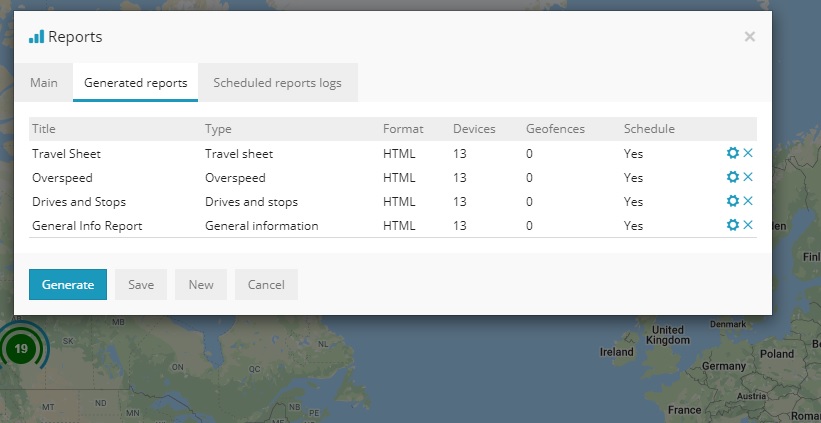Image resolution: width=821 pixels, height=423 pixels.
Task: Click the Cancel button
Action: (x=266, y=285)
